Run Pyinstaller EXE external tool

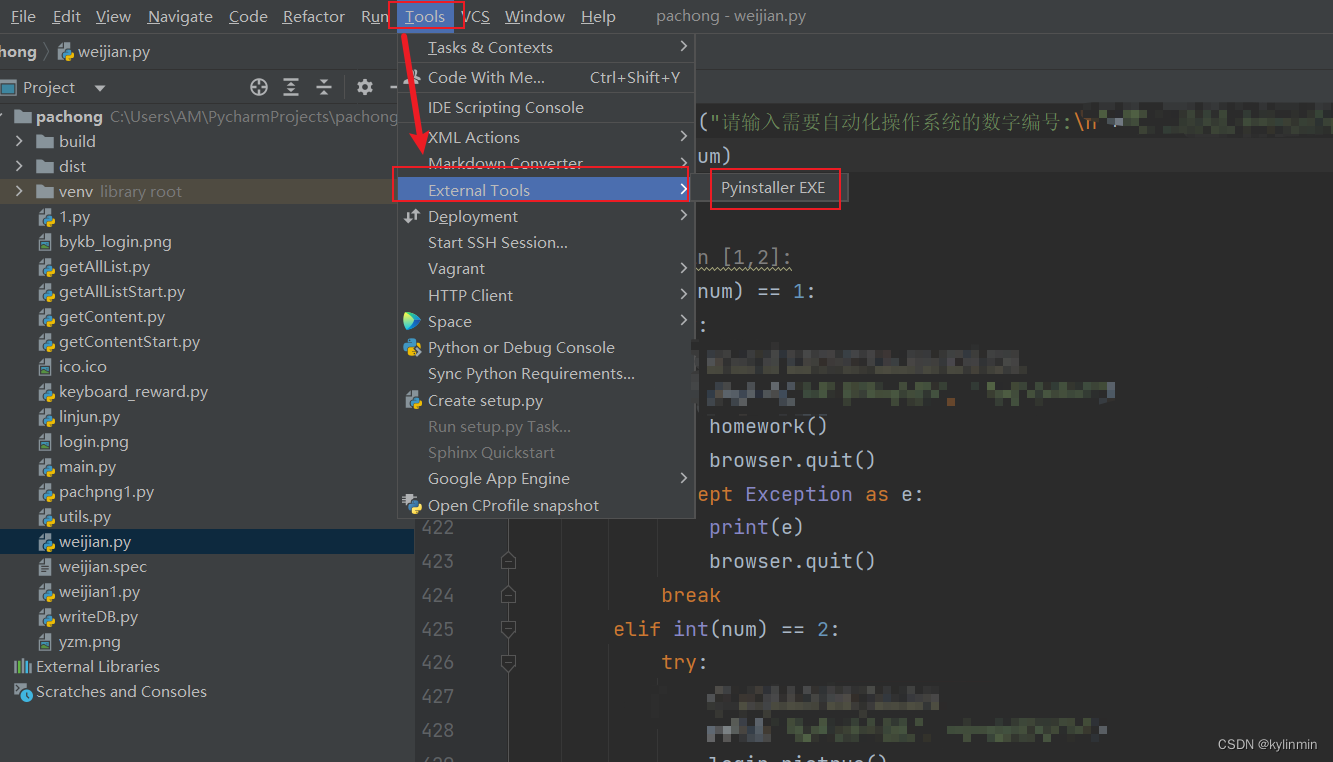point(773,187)
